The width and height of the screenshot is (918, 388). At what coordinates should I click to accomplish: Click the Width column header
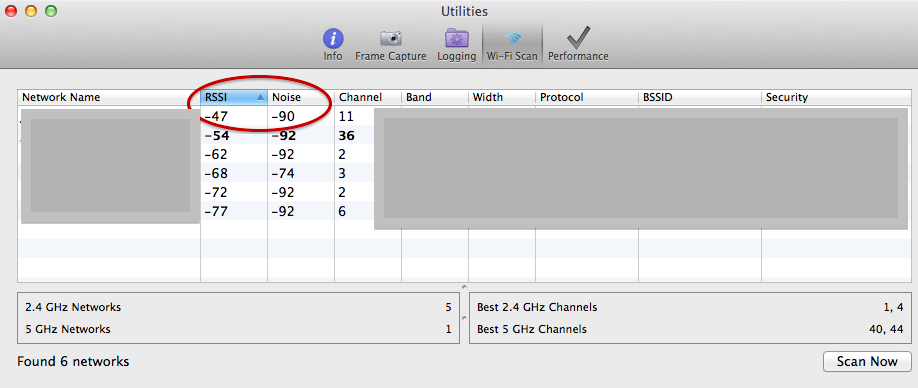pos(502,97)
